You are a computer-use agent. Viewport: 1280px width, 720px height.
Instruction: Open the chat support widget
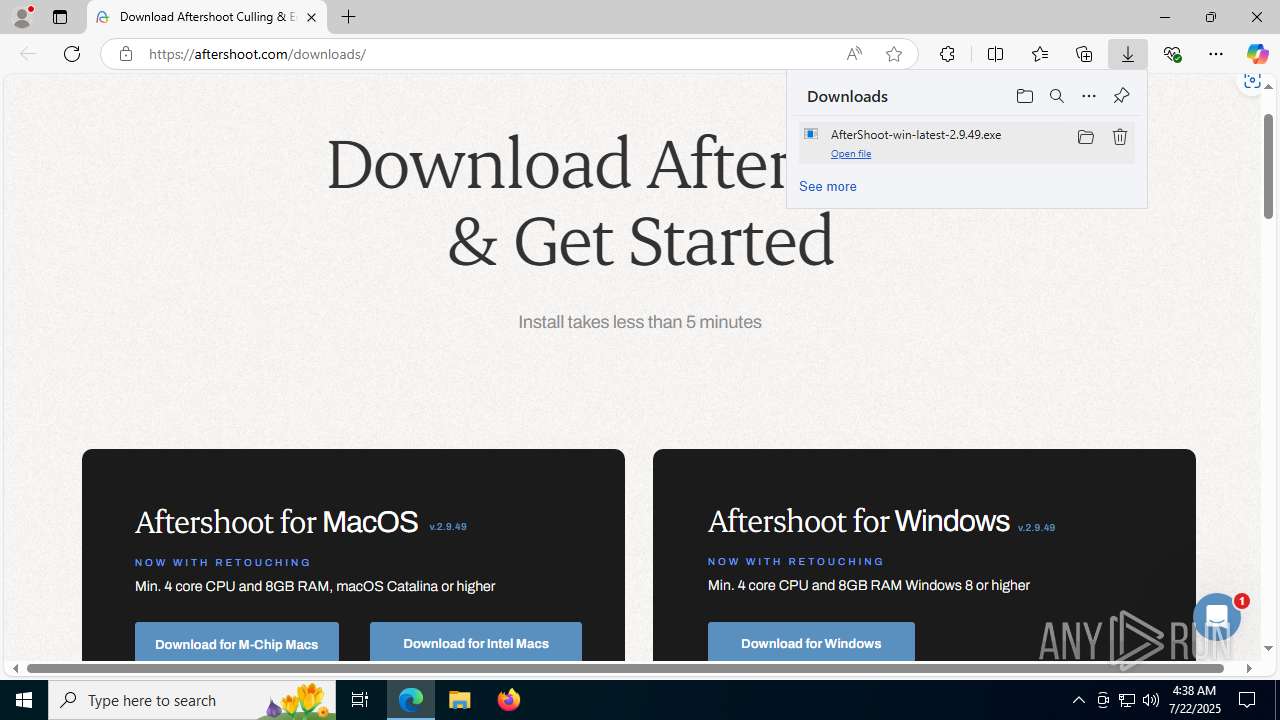click(1217, 618)
